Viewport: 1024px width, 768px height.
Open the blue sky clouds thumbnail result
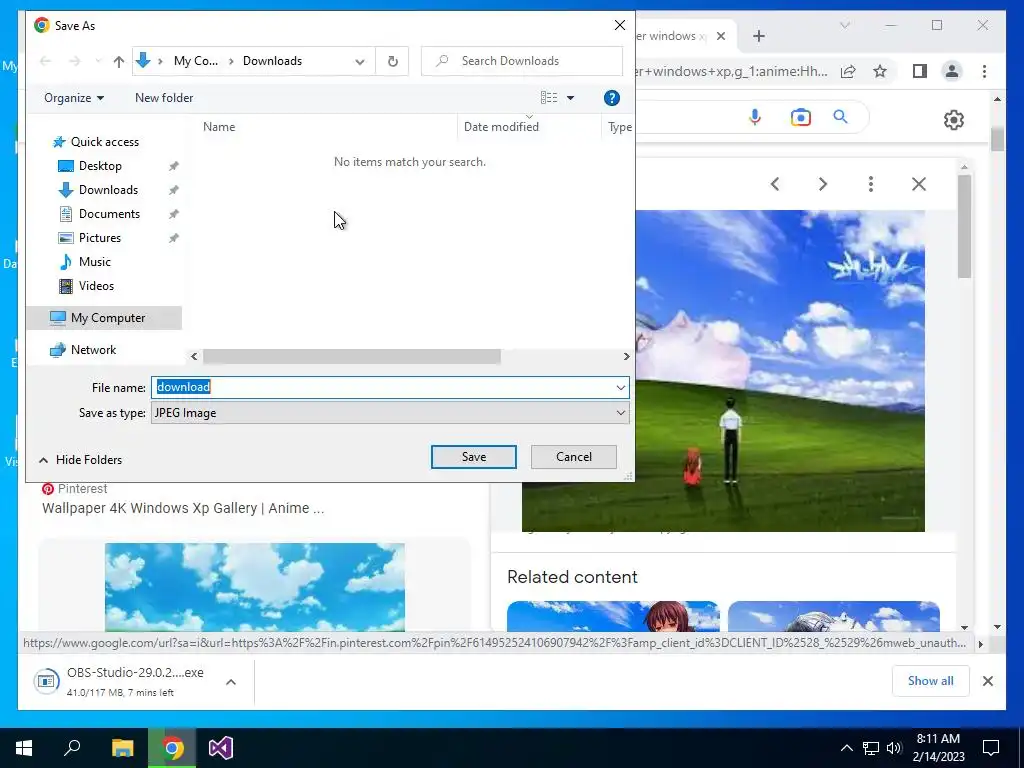pyautogui.click(x=255, y=587)
